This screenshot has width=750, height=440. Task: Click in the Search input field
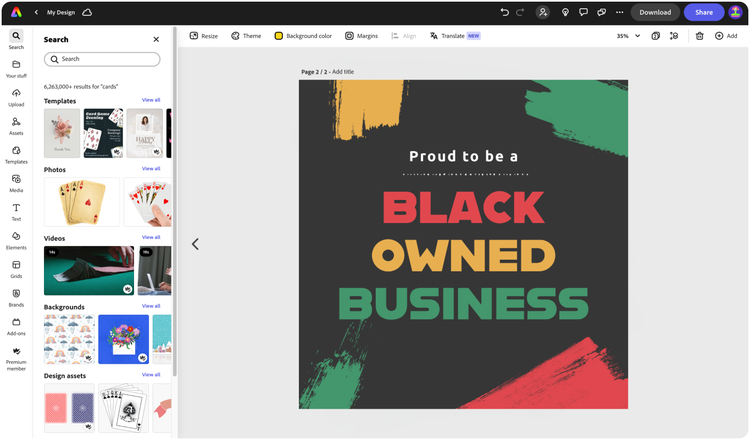(x=102, y=59)
